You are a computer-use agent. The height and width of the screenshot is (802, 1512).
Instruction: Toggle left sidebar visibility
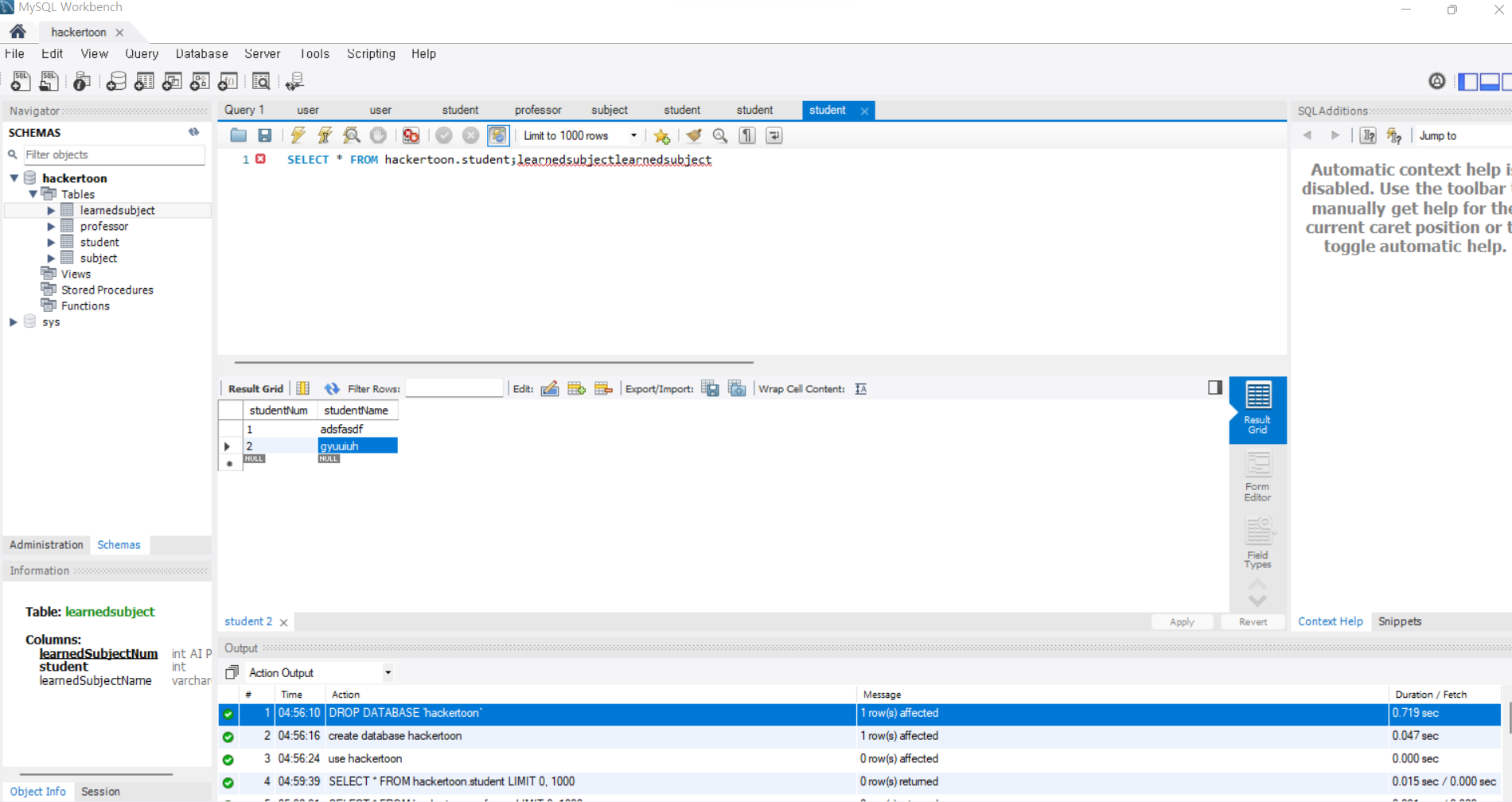[1468, 81]
